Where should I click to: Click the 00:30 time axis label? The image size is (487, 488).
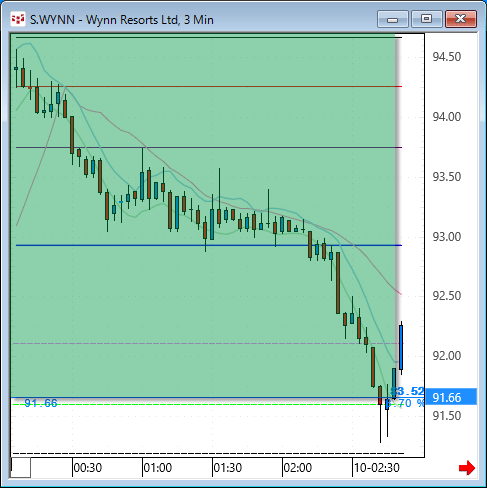point(88,468)
